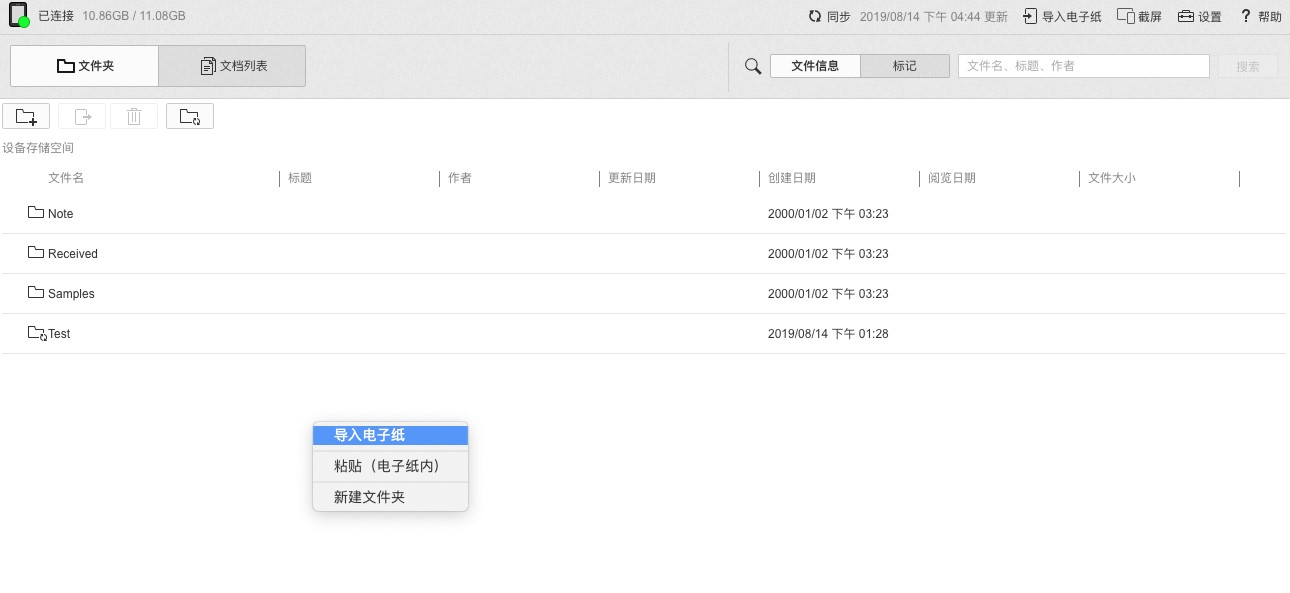Open settings (设置)
The height and width of the screenshot is (593, 1290).
(x=1200, y=16)
